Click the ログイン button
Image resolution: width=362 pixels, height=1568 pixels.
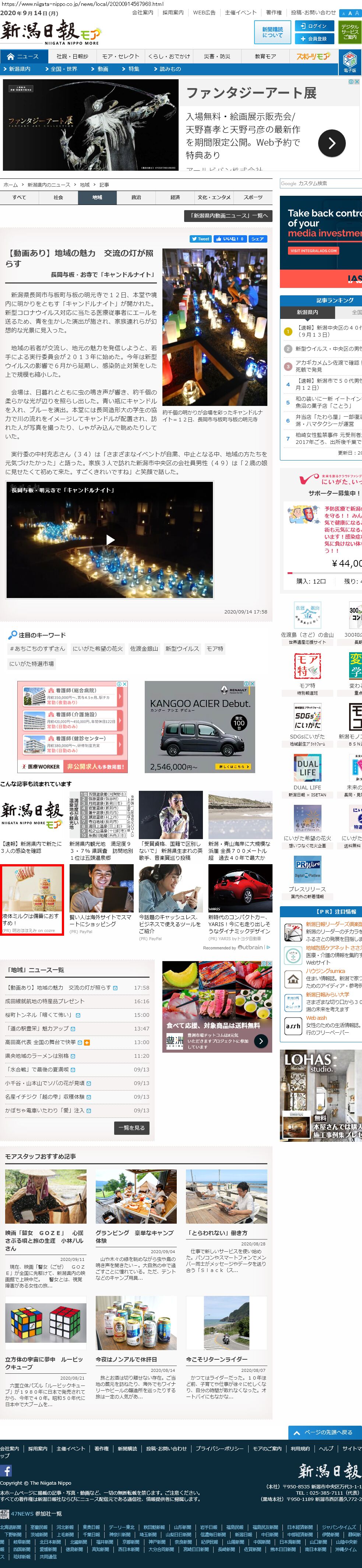pyautogui.click(x=313, y=26)
